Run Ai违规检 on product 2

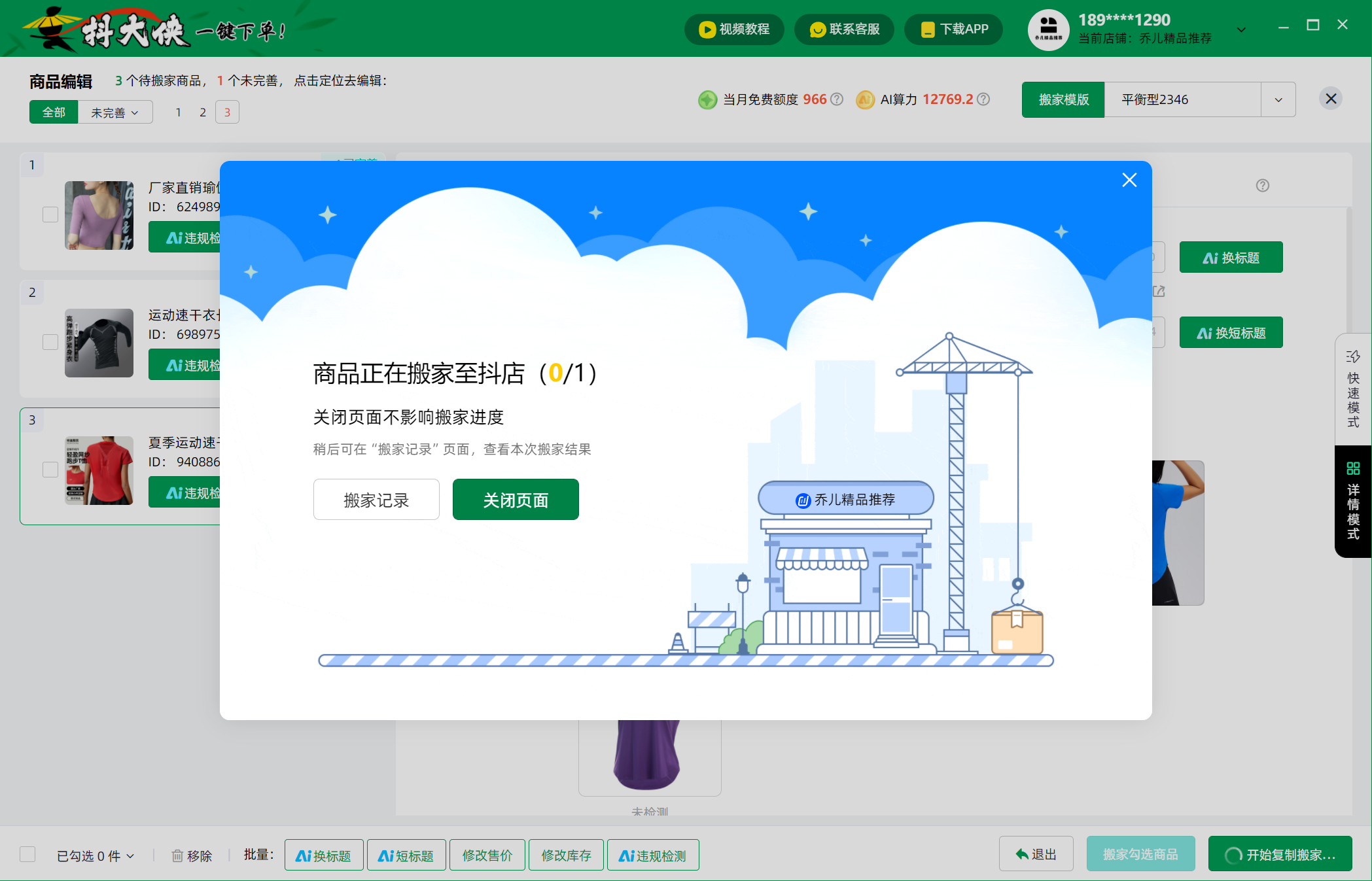point(185,365)
